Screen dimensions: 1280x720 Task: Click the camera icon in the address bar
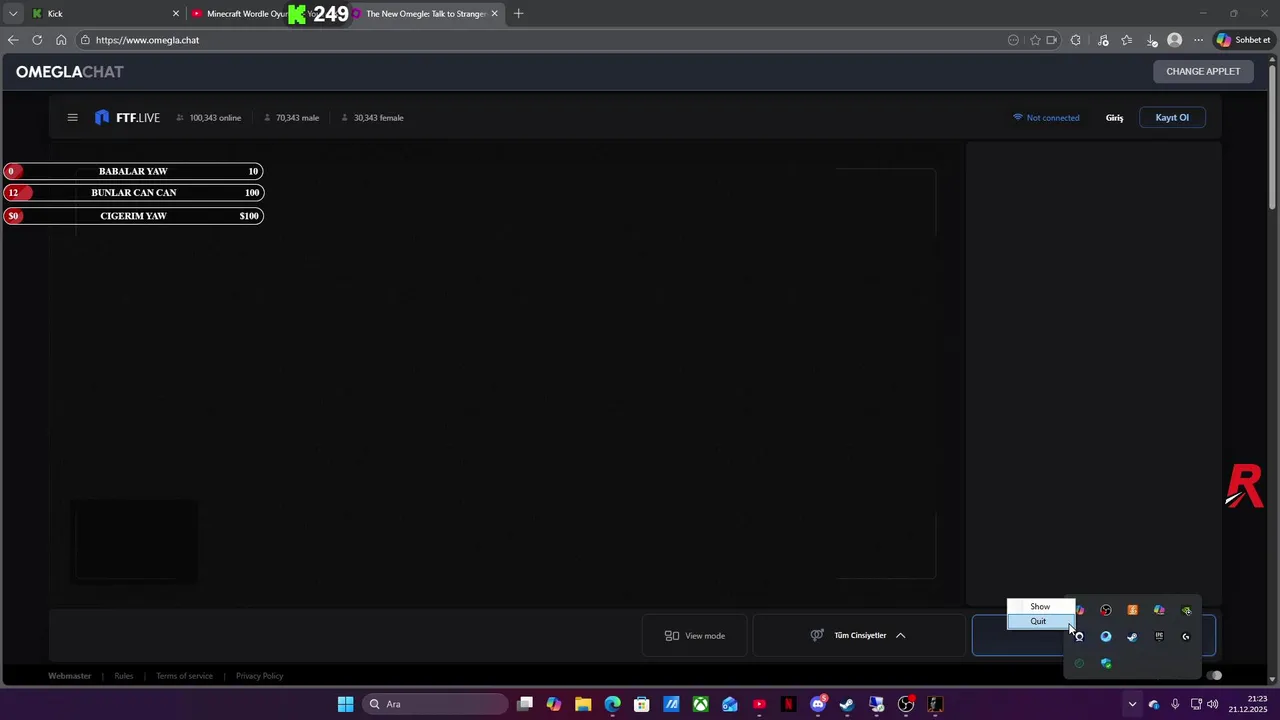point(1051,40)
